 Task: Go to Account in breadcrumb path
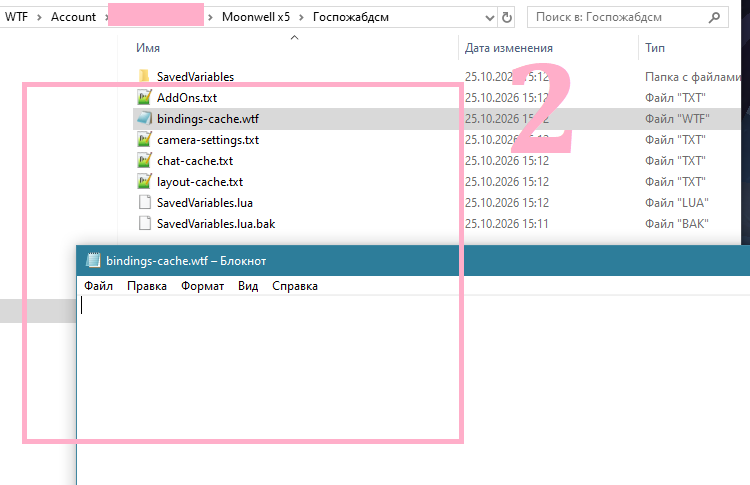pos(73,17)
